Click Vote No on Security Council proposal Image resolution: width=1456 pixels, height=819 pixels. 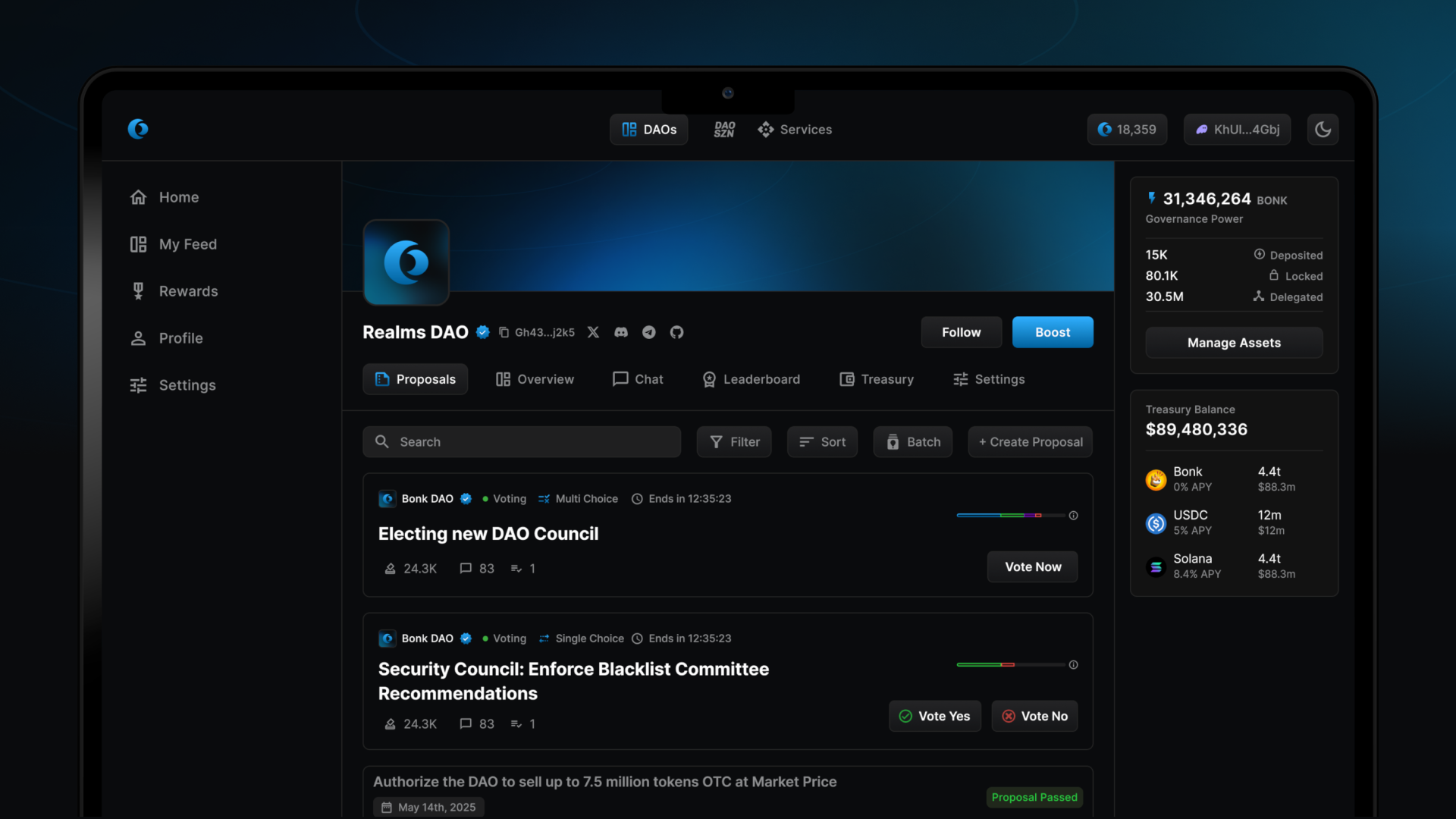point(1035,716)
